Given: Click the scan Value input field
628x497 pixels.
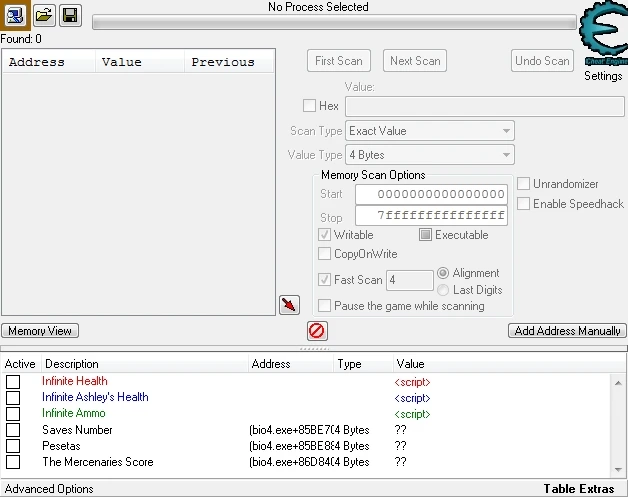Looking at the screenshot, I should tap(485, 106).
